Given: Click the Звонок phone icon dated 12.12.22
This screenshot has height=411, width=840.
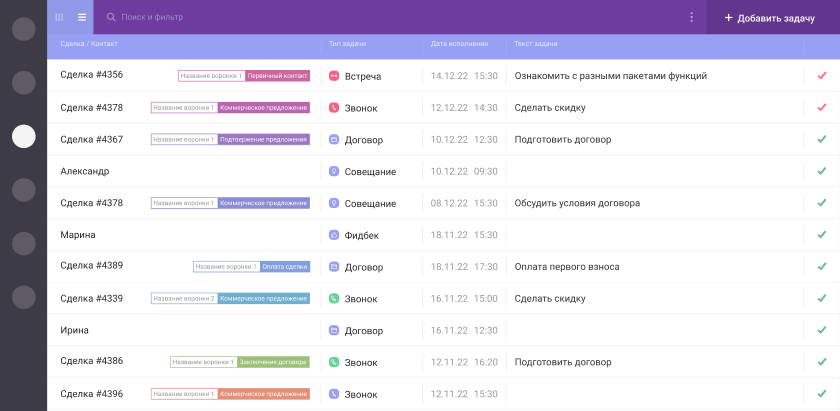Looking at the screenshot, I should 334,108.
